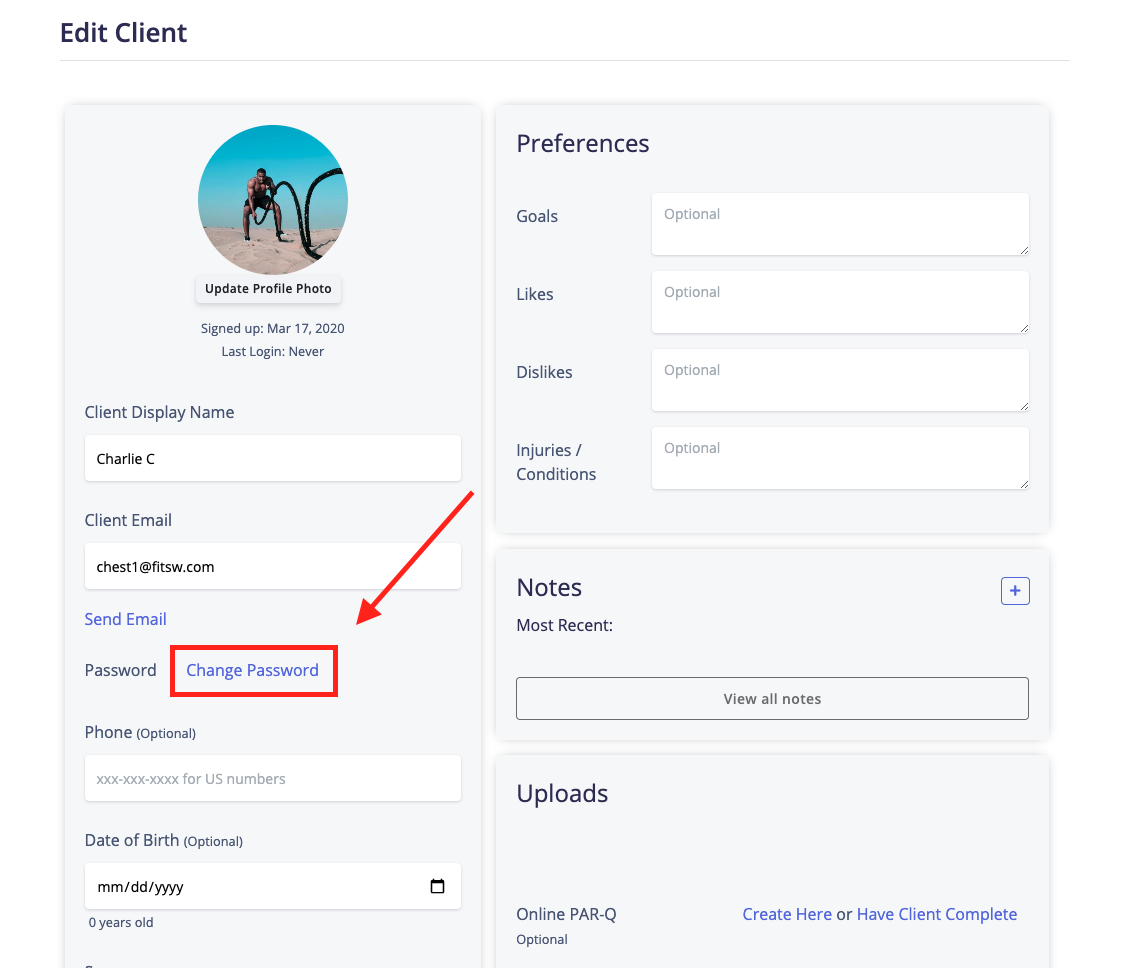Click the View all notes button
Screen dimensions: 1122x968
[771, 698]
